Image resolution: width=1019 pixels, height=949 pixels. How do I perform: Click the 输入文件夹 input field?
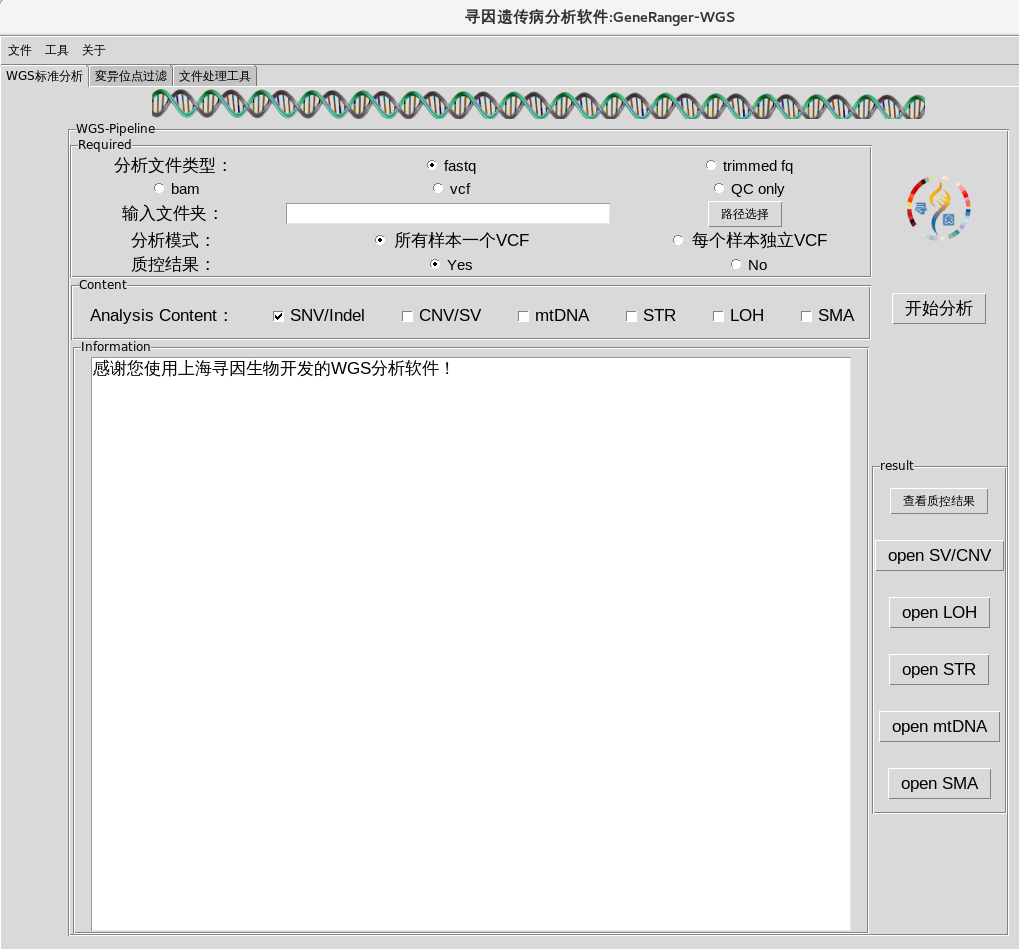click(x=447, y=214)
